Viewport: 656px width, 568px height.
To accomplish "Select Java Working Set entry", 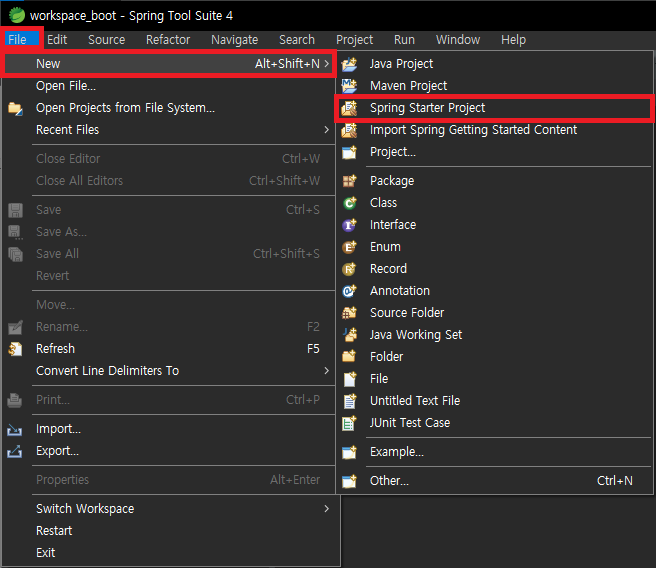I will [x=494, y=335].
